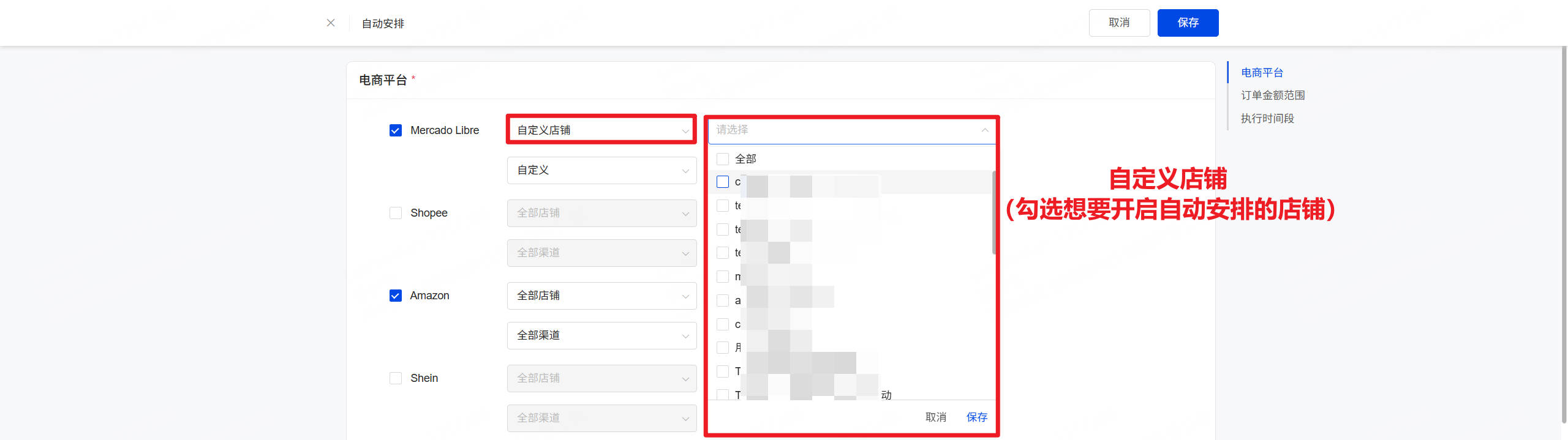The width and height of the screenshot is (1568, 440).
Task: Uncheck the Mercado Libre checkbox
Action: click(396, 130)
